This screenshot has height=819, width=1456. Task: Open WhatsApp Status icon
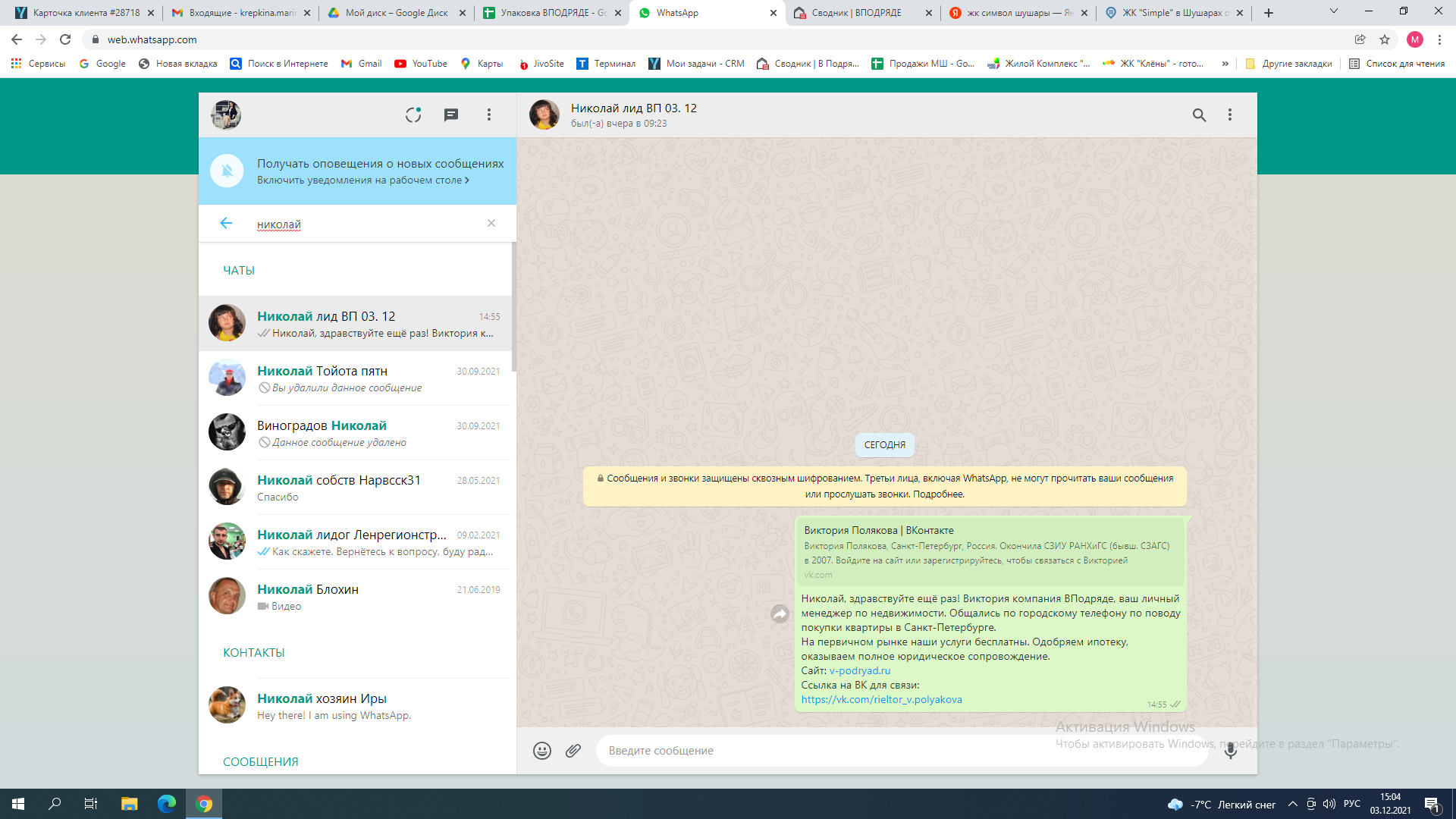click(x=413, y=115)
